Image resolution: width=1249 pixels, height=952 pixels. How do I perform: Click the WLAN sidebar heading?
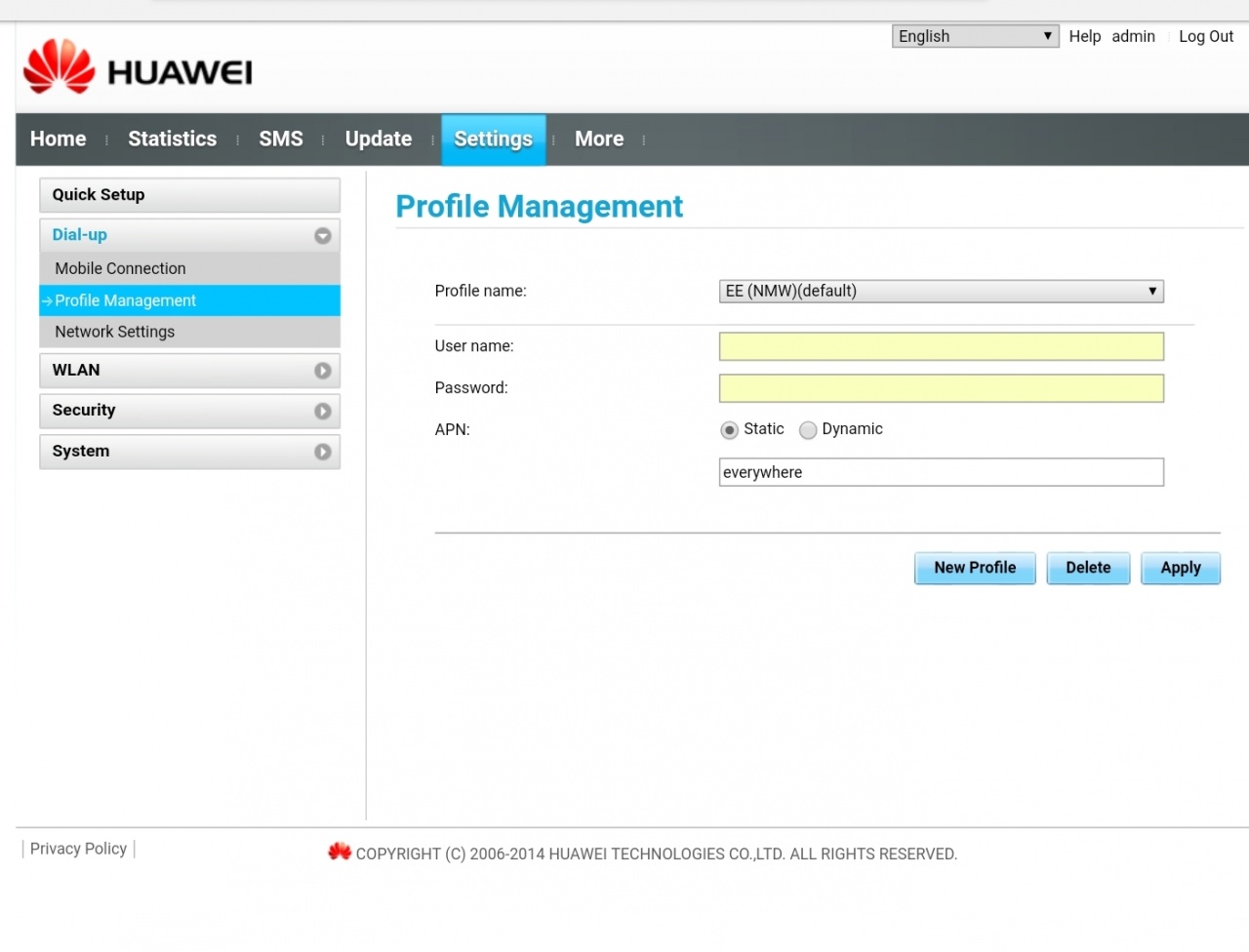(x=76, y=371)
